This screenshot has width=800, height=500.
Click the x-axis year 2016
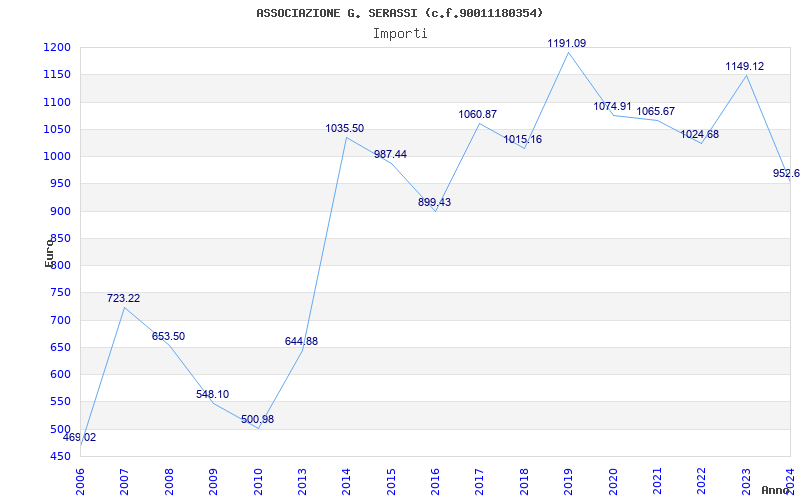click(x=435, y=482)
